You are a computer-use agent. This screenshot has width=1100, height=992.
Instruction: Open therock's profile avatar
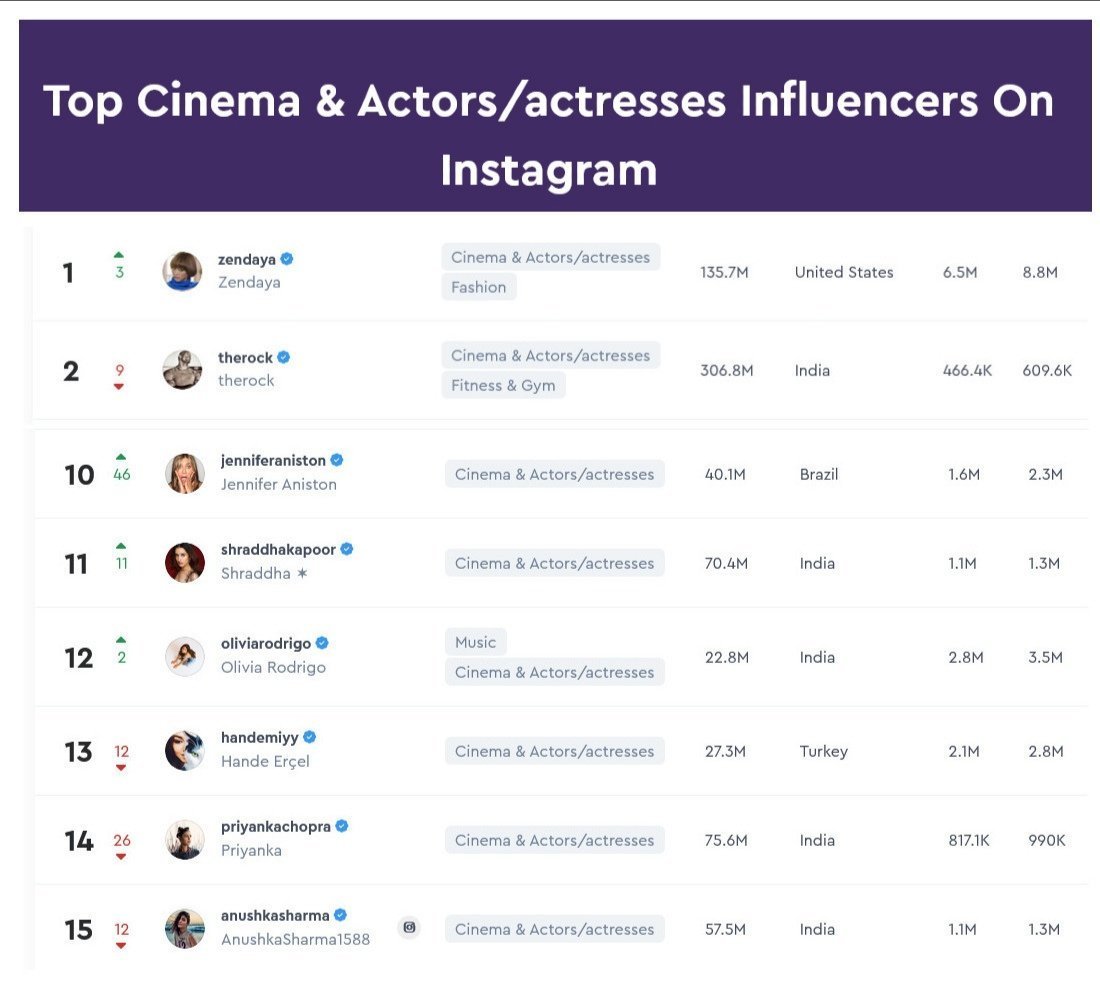[x=182, y=370]
